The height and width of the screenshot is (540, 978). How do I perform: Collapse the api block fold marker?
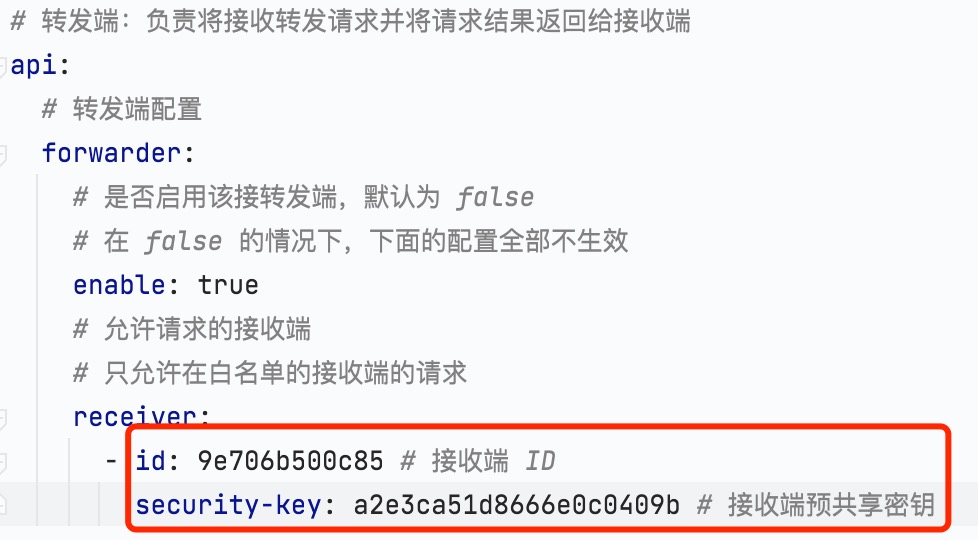point(2,65)
